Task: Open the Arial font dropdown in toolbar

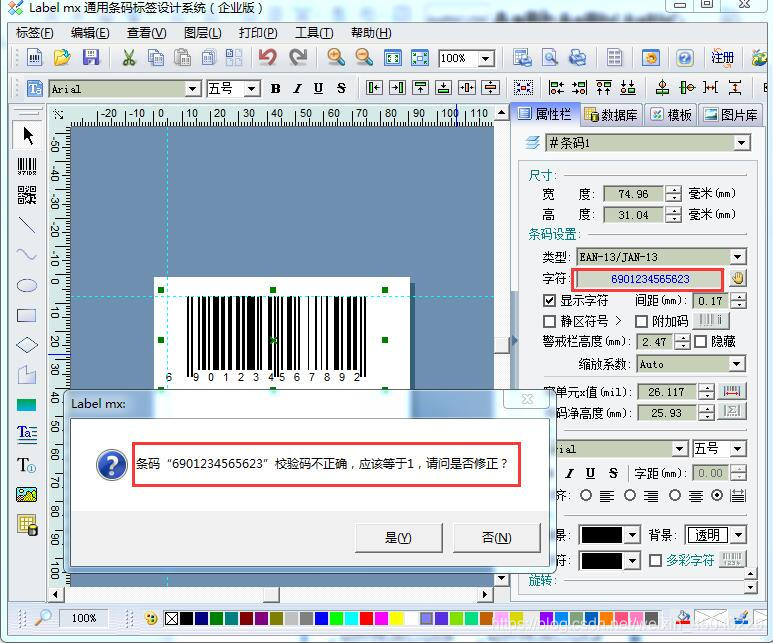Action: (x=193, y=89)
